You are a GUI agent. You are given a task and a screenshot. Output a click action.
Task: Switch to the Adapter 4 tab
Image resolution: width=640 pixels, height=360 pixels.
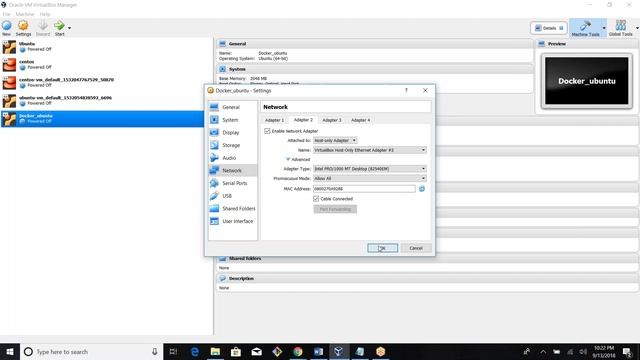click(360, 120)
